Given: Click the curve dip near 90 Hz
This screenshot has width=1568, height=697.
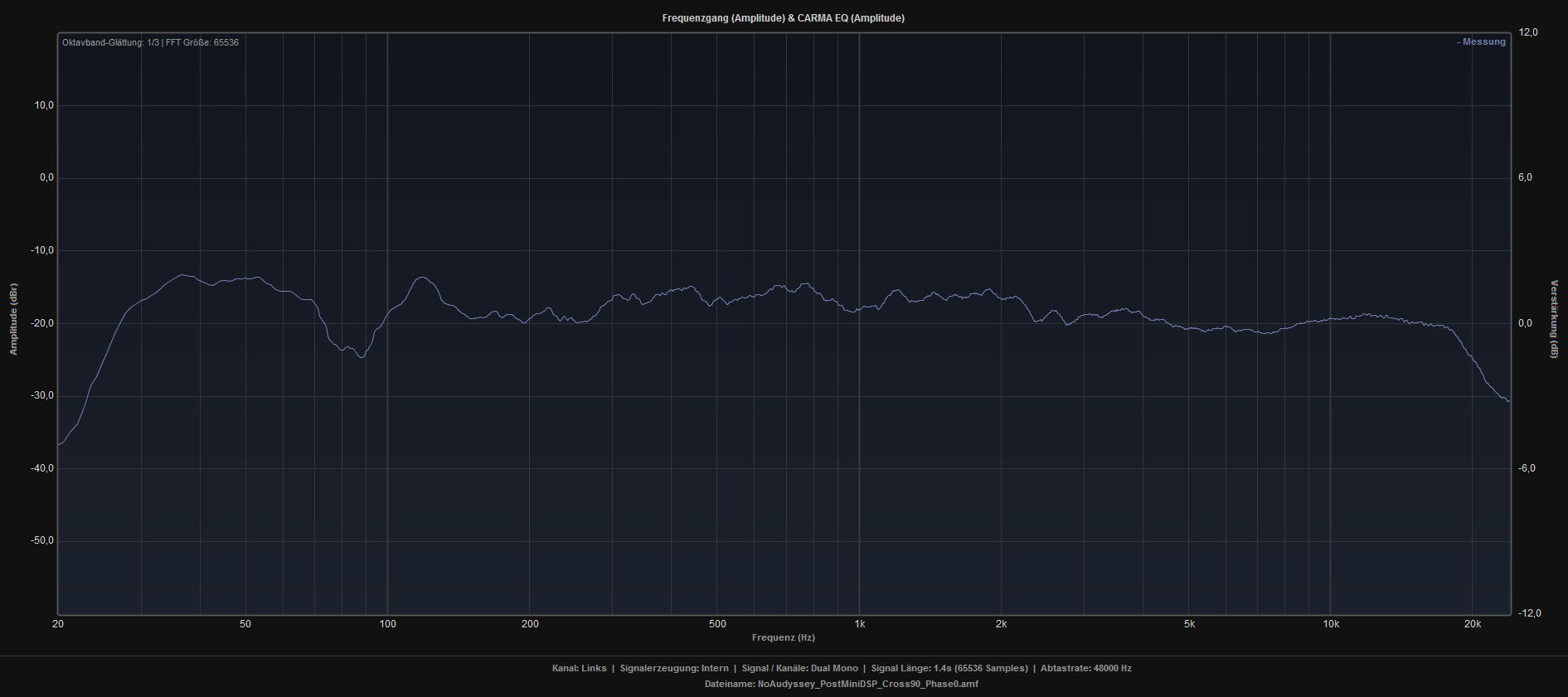Looking at the screenshot, I should click(362, 356).
